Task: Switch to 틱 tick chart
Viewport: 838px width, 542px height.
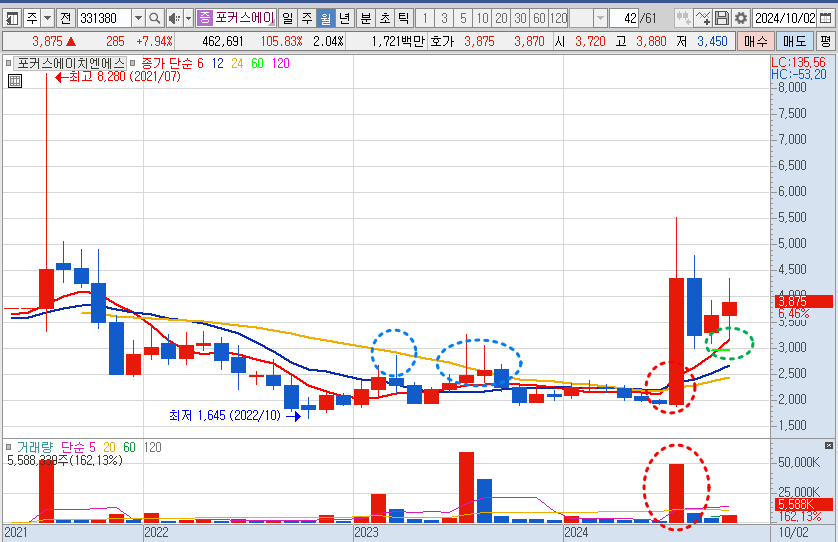Action: [404, 19]
